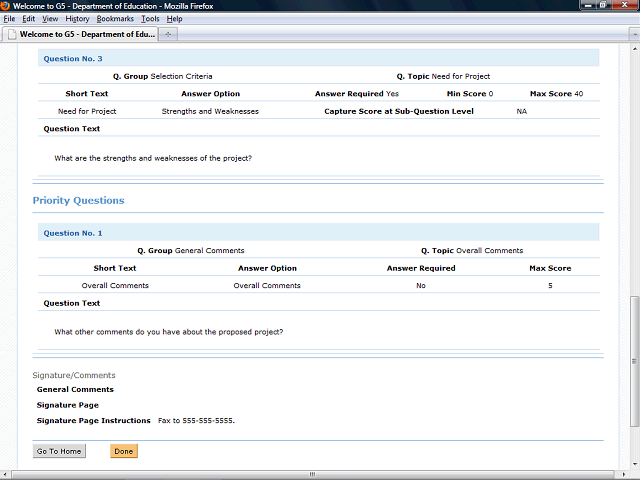
Task: Open the Help menu
Action: pyautogui.click(x=174, y=19)
